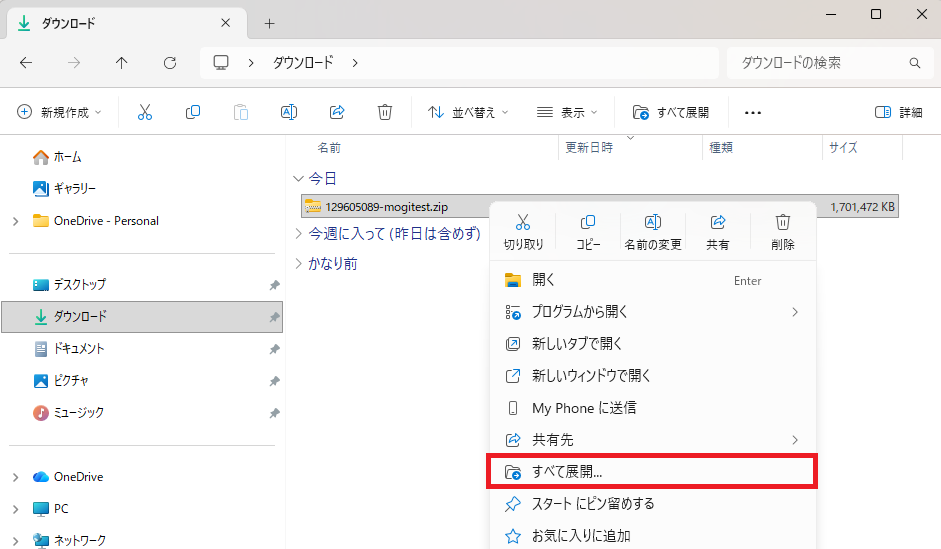Open プログラムから開く submenu
This screenshot has height=549, width=941.
pyautogui.click(x=653, y=312)
